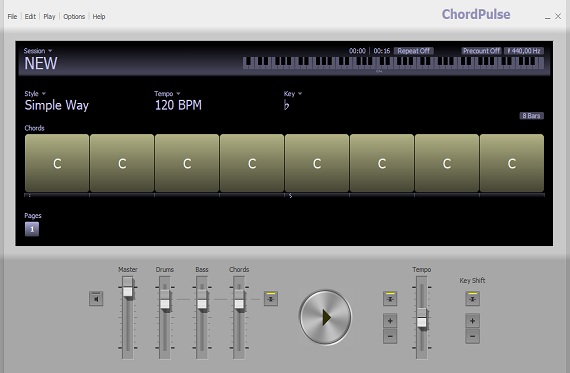This screenshot has height=373, width=570.
Task: Click the piano keyboard display
Action: 393,63
